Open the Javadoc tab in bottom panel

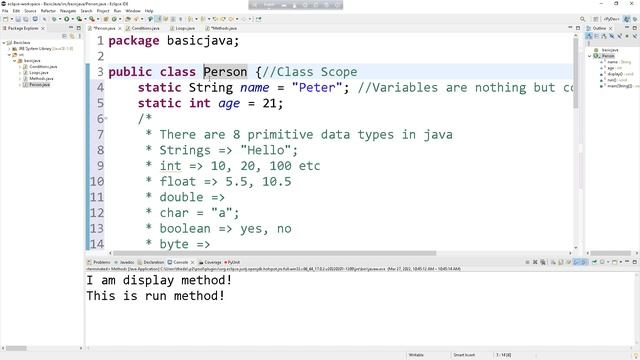coord(124,262)
